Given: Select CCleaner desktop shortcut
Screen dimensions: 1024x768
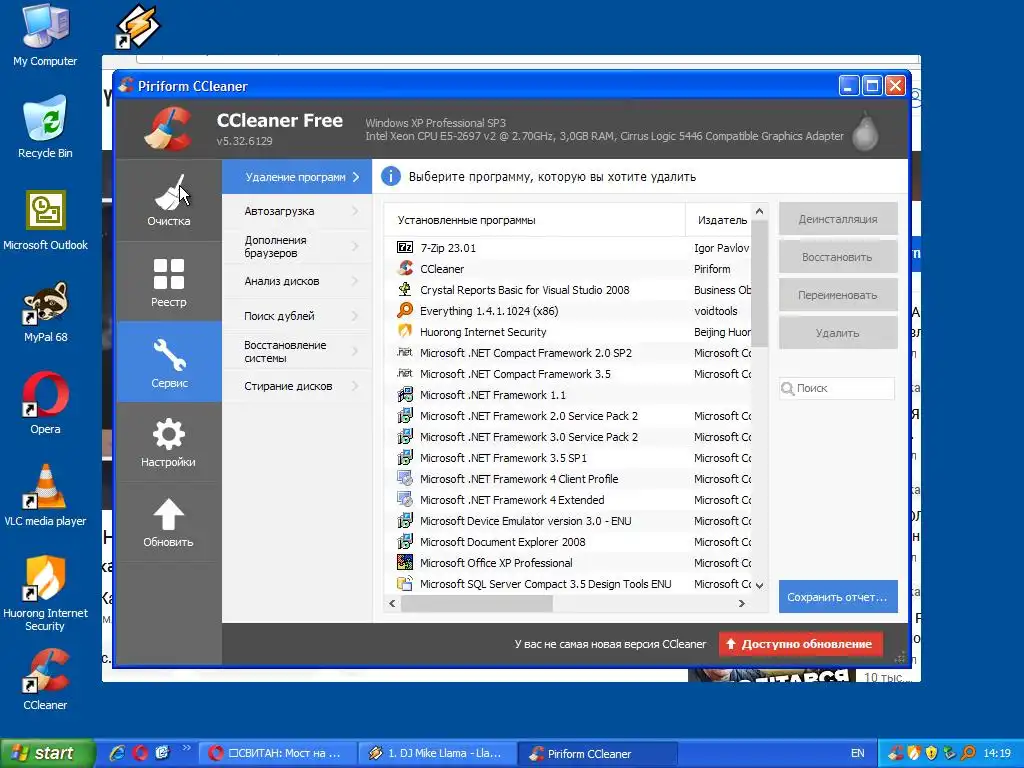Looking at the screenshot, I should pos(45,679).
